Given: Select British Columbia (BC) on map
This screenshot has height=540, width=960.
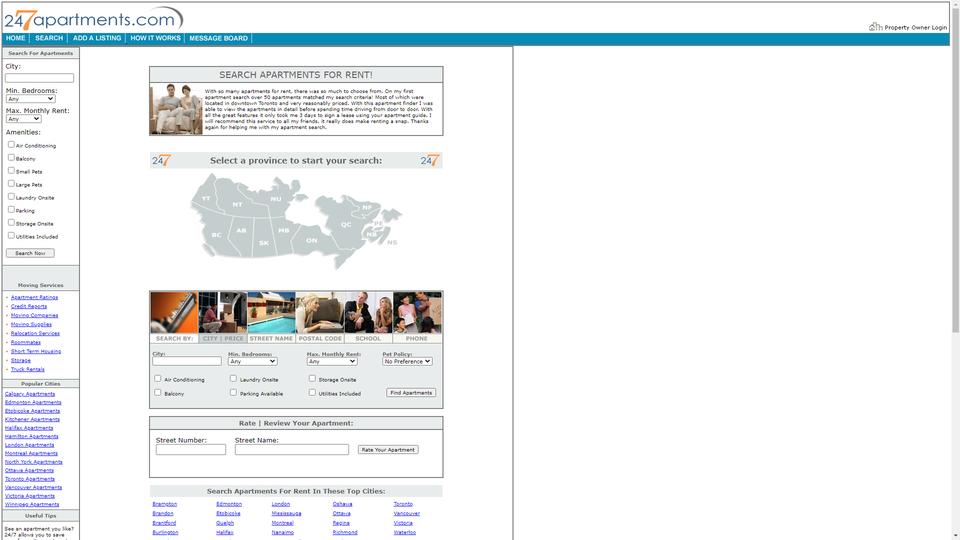Looking at the screenshot, I should [216, 234].
